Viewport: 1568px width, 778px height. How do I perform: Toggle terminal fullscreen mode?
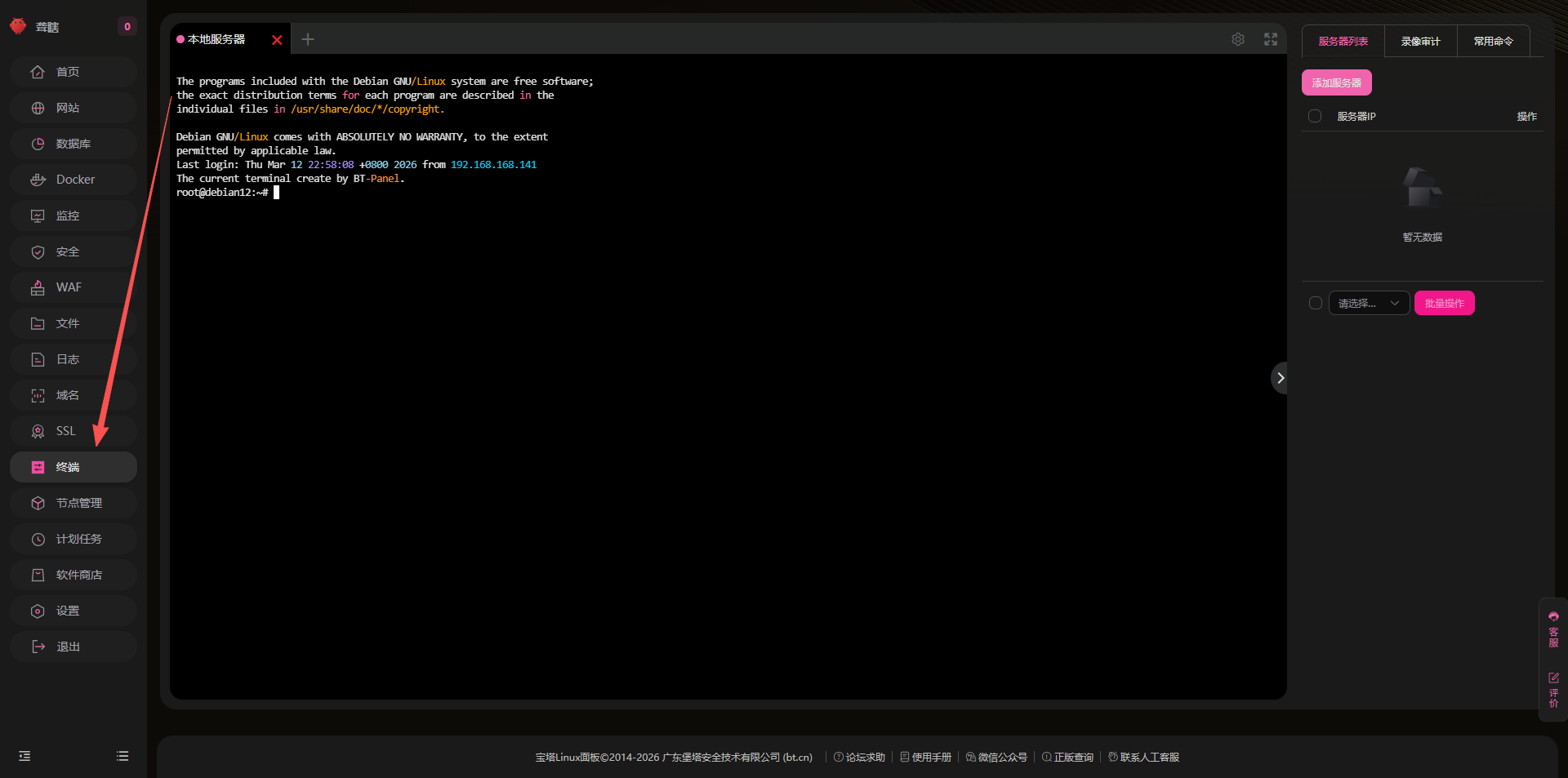point(1271,39)
